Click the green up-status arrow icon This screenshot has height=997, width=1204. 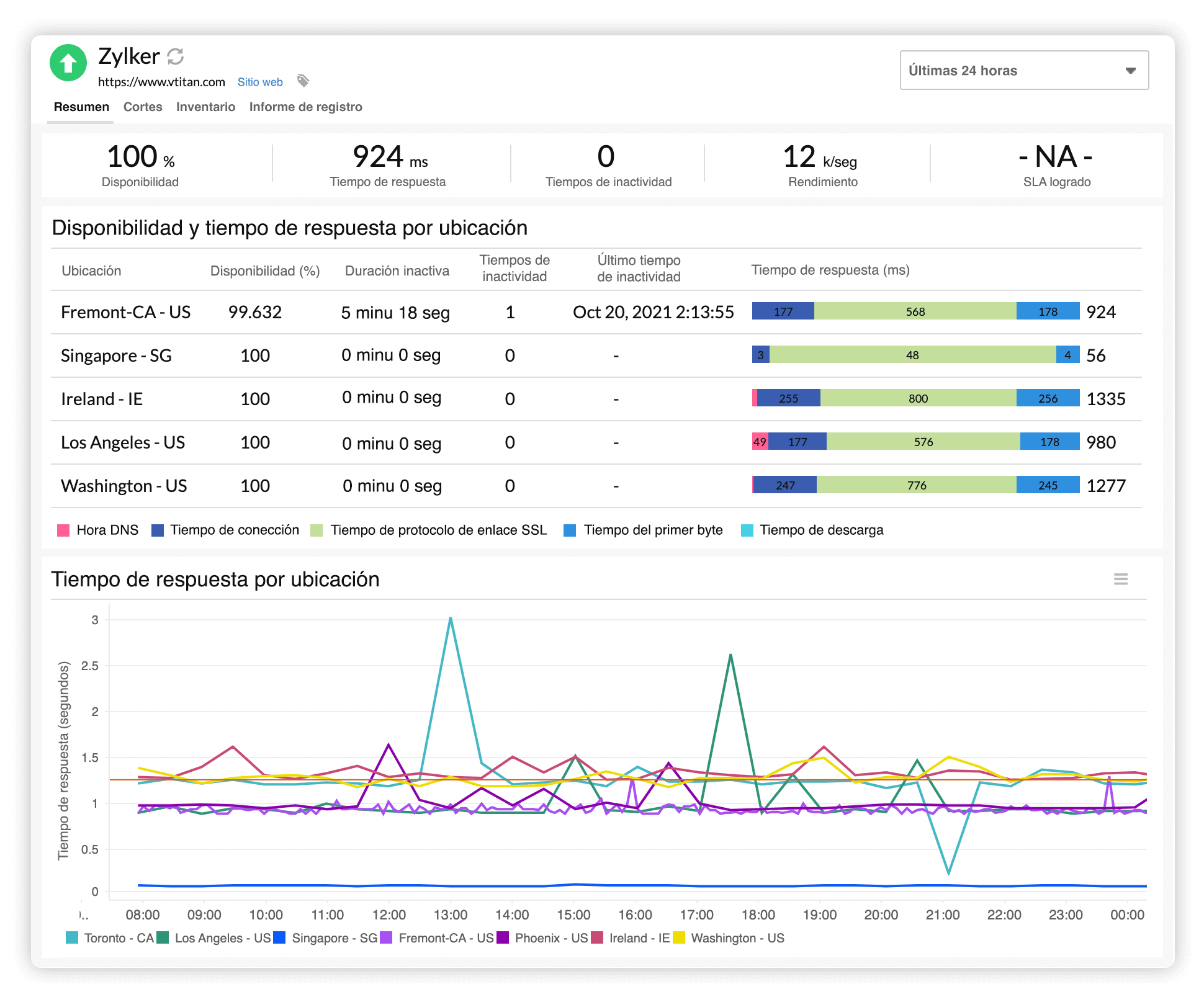pyautogui.click(x=68, y=63)
